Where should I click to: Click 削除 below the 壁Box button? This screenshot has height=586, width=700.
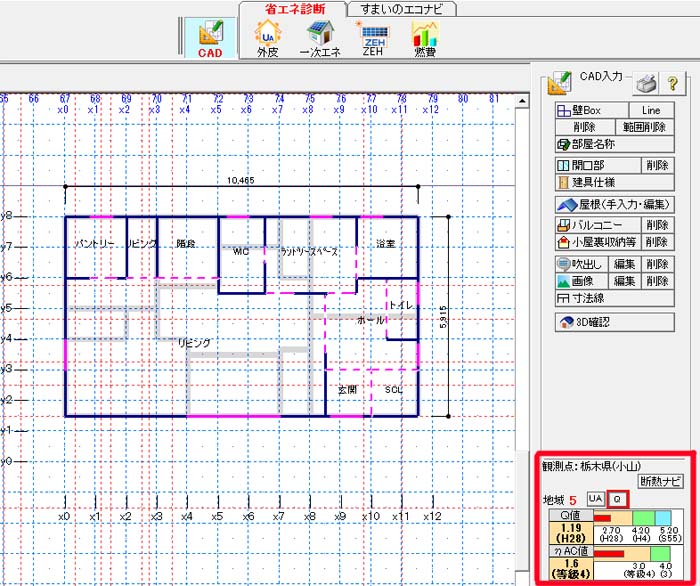pos(585,127)
